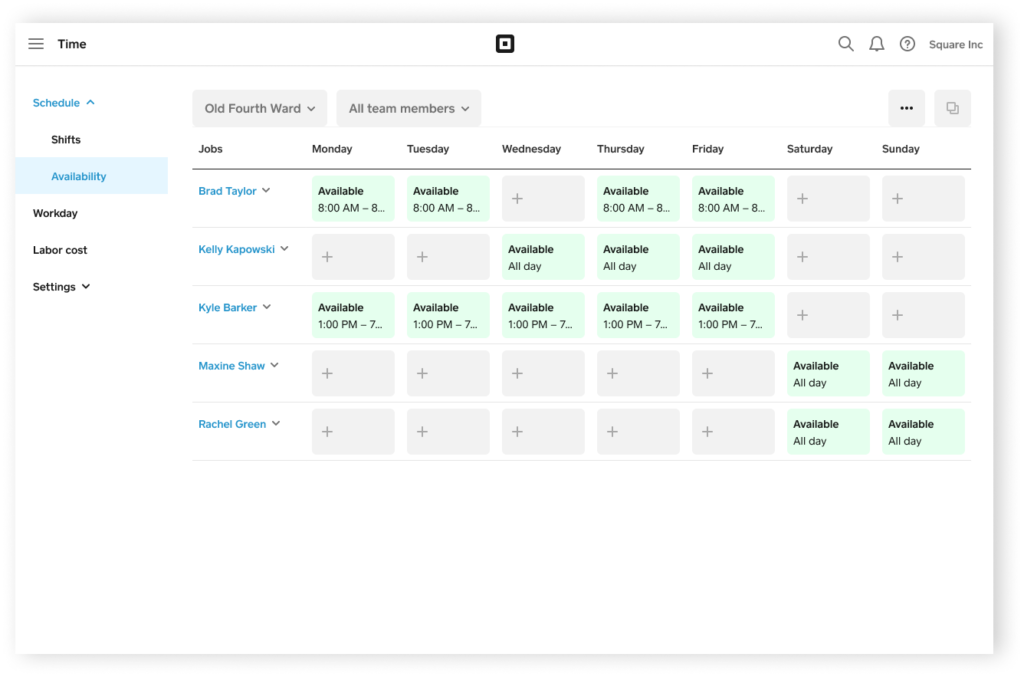
Task: Open Kyle Barker's Monday 1:00 PM availability
Action: coord(353,315)
